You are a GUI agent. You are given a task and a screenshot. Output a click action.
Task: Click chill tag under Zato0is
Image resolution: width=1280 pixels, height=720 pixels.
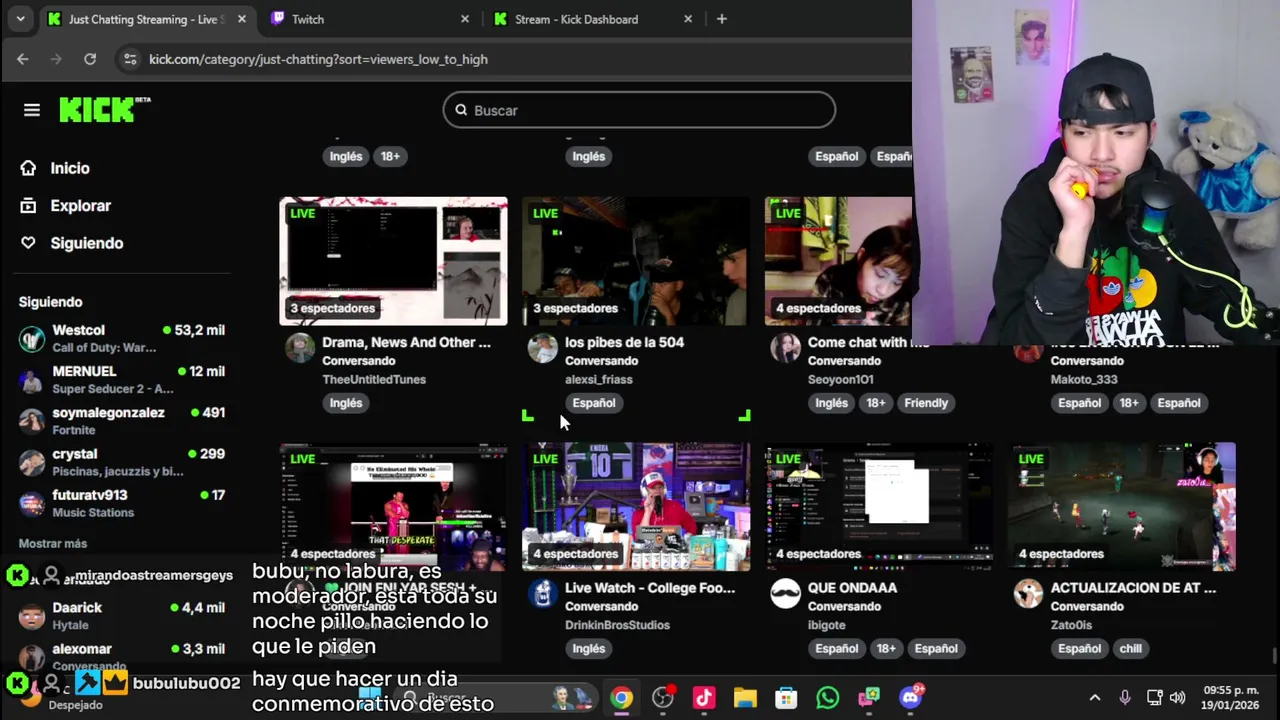click(x=1131, y=648)
